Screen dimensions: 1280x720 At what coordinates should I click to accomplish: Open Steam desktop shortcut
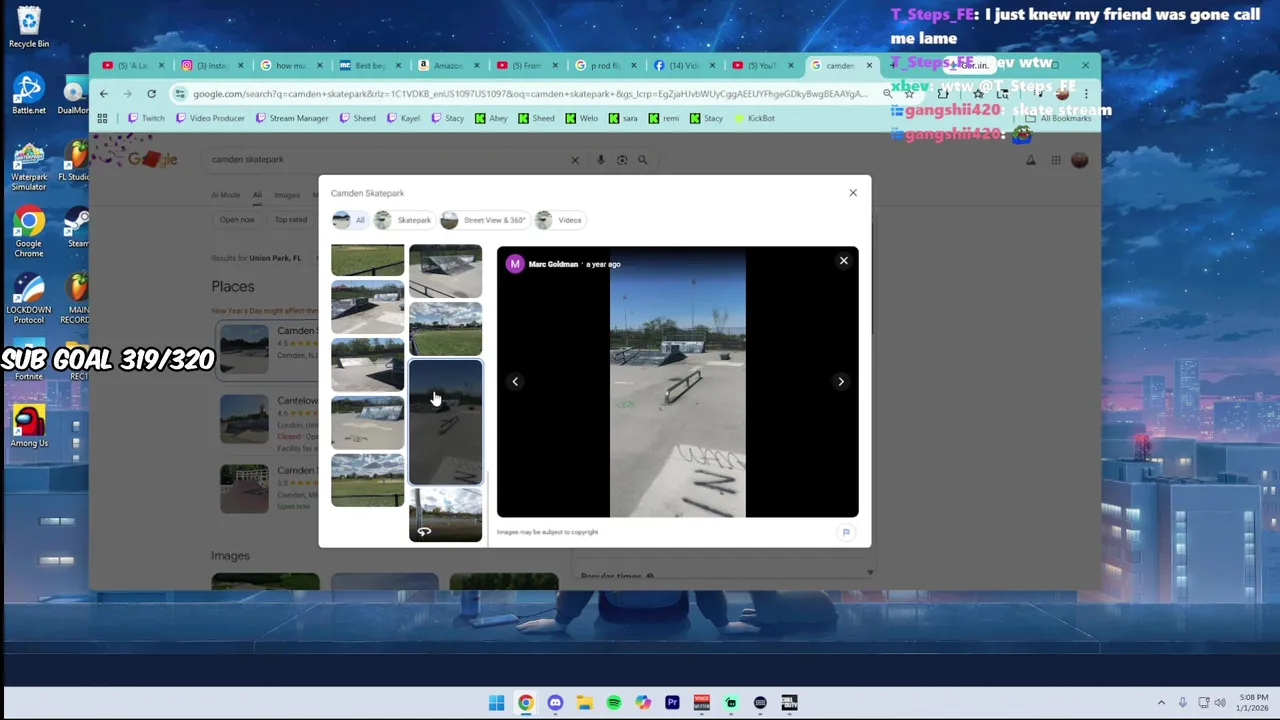pyautogui.click(x=77, y=227)
